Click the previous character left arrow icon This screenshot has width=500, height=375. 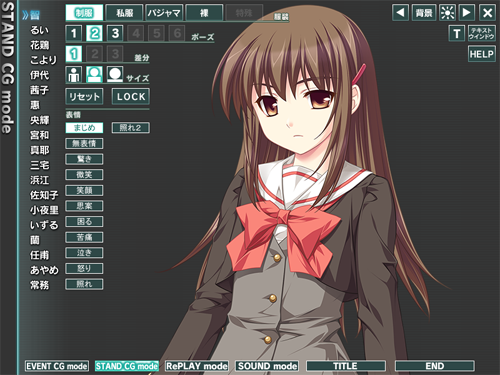(x=400, y=13)
